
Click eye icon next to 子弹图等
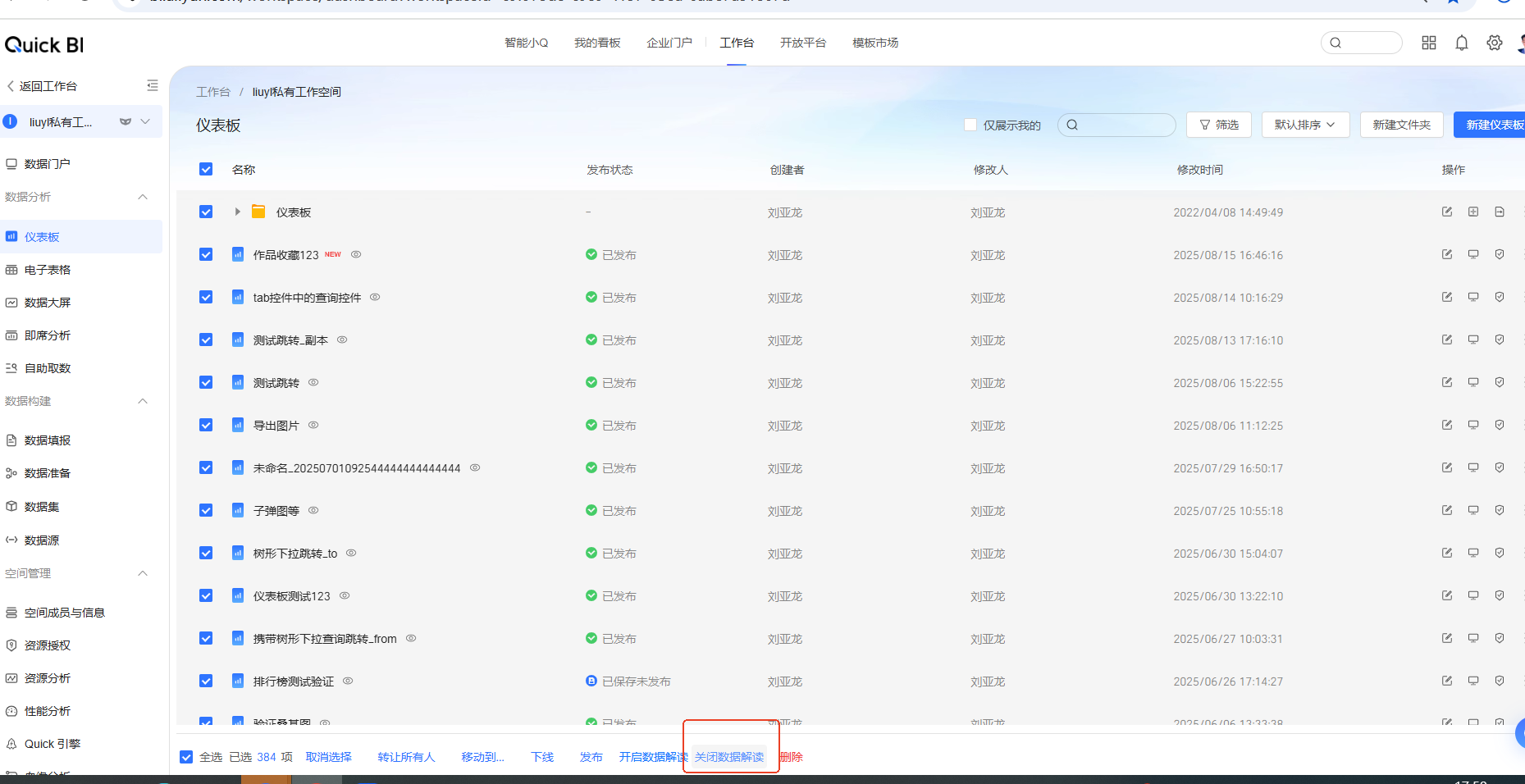pos(313,510)
